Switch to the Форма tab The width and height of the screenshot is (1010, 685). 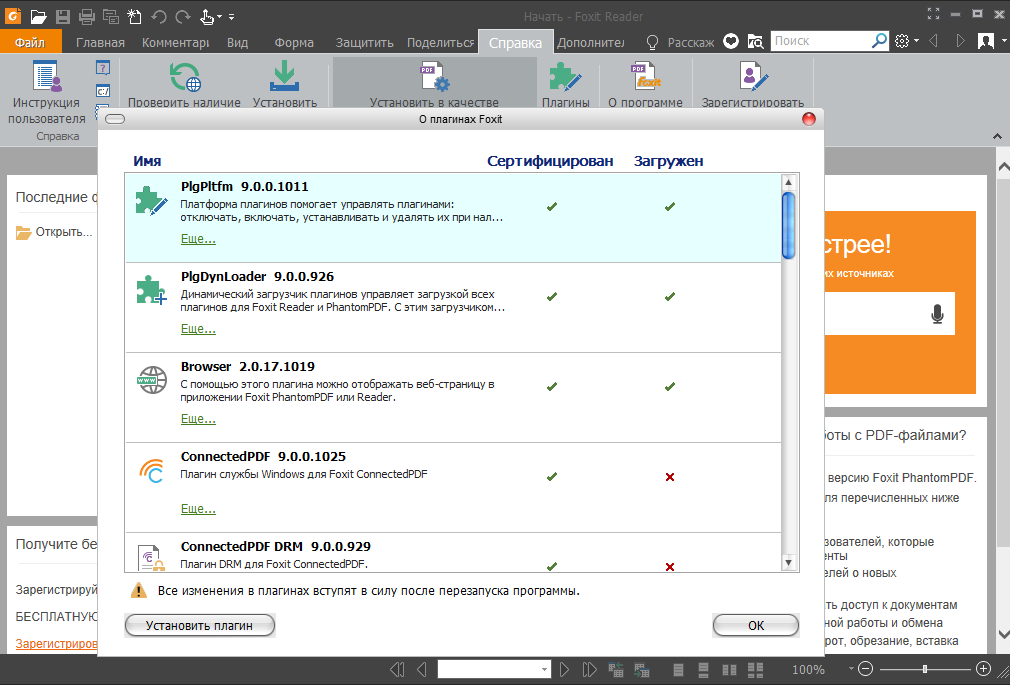pos(294,43)
